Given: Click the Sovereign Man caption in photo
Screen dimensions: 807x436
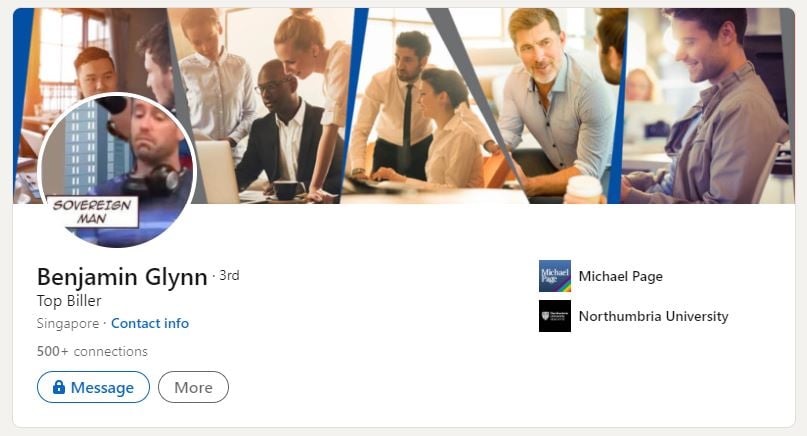Looking at the screenshot, I should click(93, 212).
